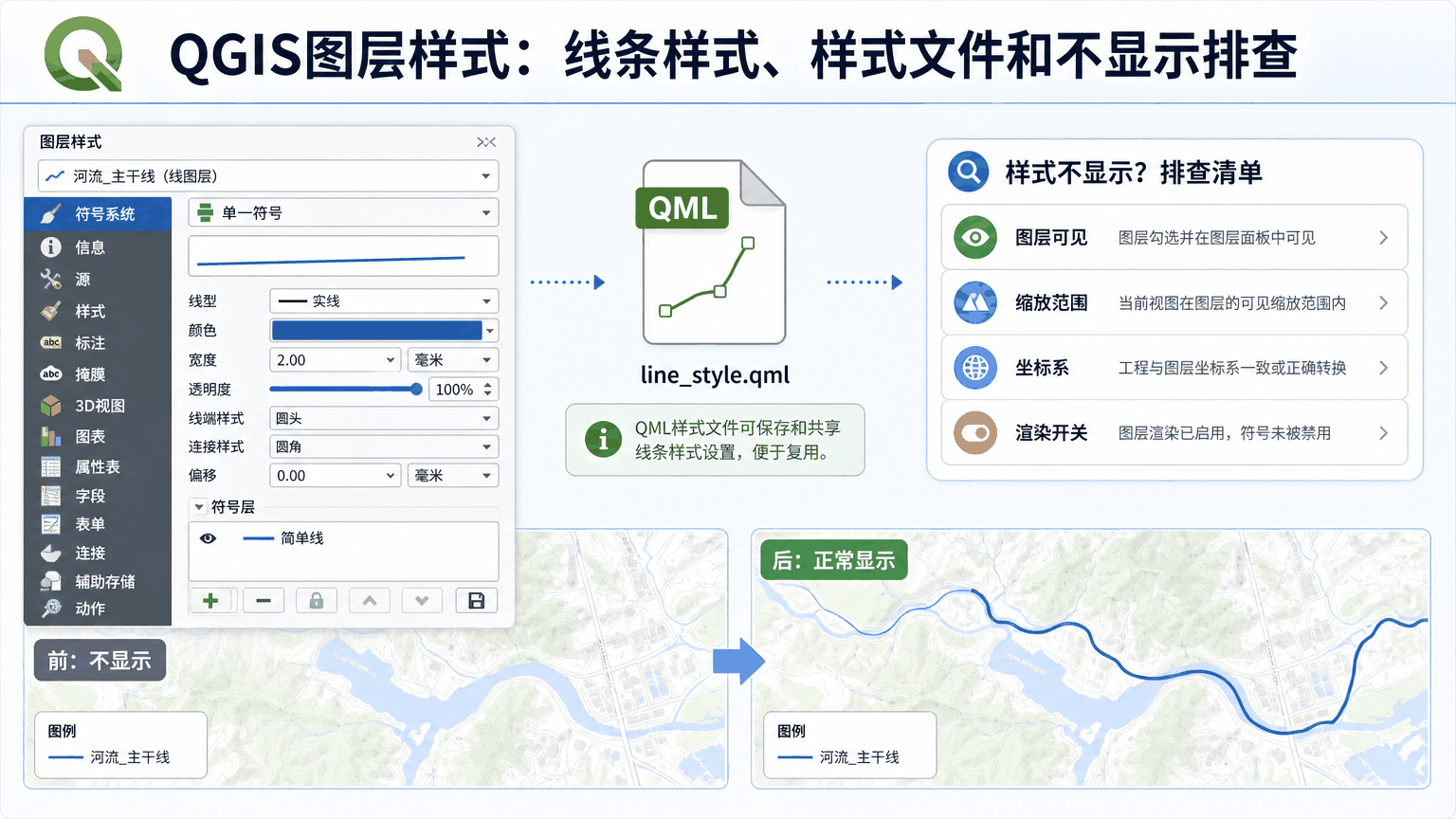The image size is (1456, 819).
Task: Click the green info icon in QML note
Action: point(603,440)
